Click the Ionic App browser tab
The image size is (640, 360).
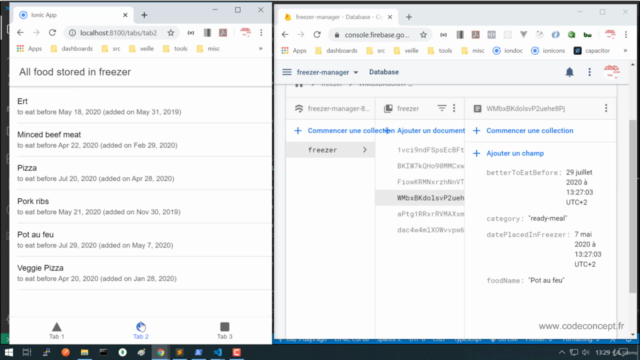[x=73, y=15]
